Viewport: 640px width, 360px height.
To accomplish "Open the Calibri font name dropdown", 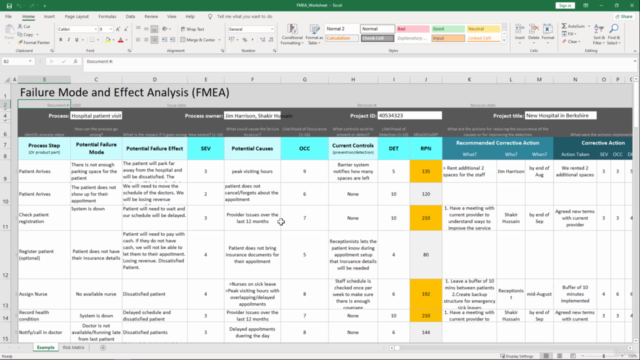I will tap(96, 29).
